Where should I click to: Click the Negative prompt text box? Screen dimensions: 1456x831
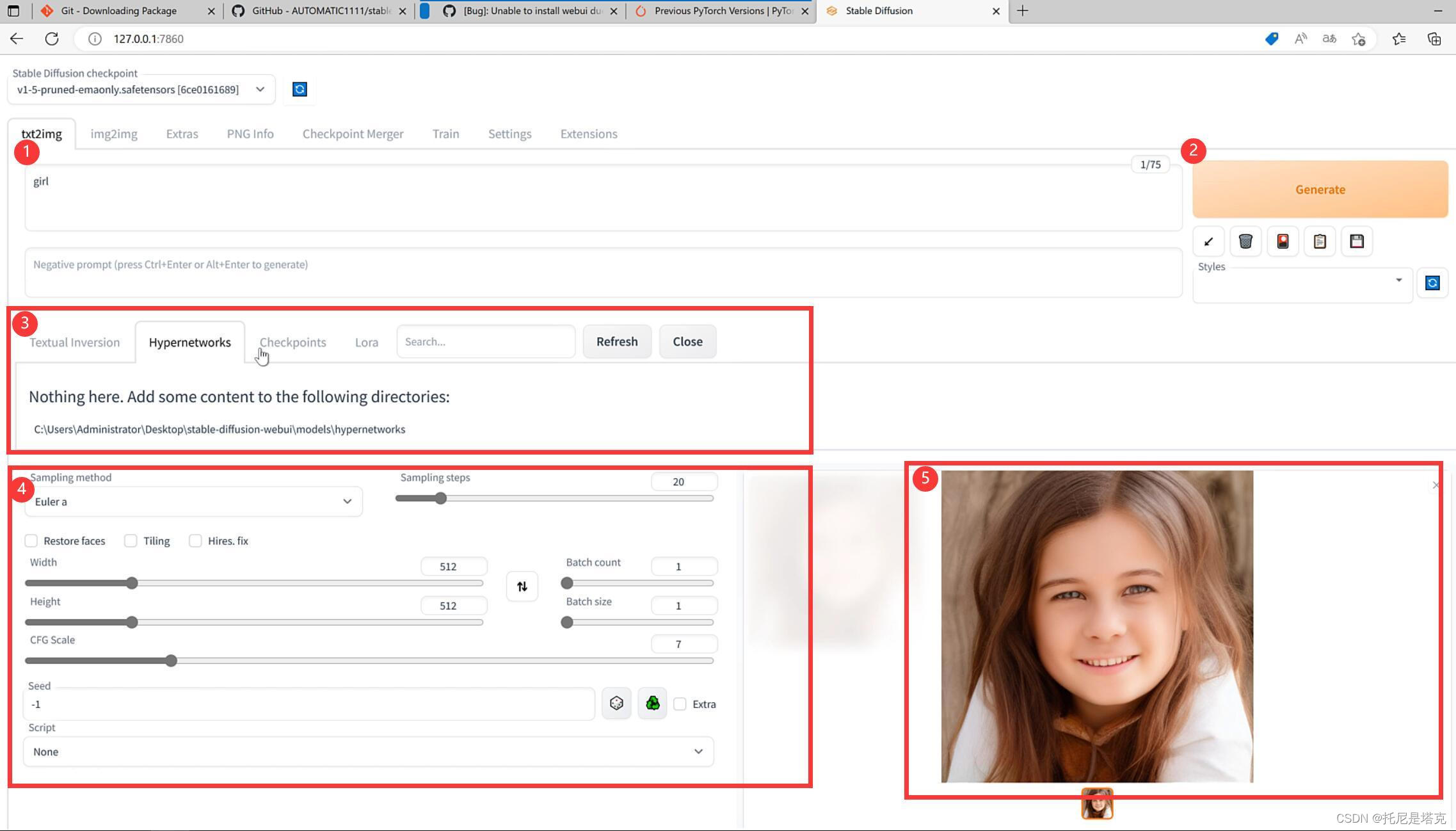click(x=603, y=273)
